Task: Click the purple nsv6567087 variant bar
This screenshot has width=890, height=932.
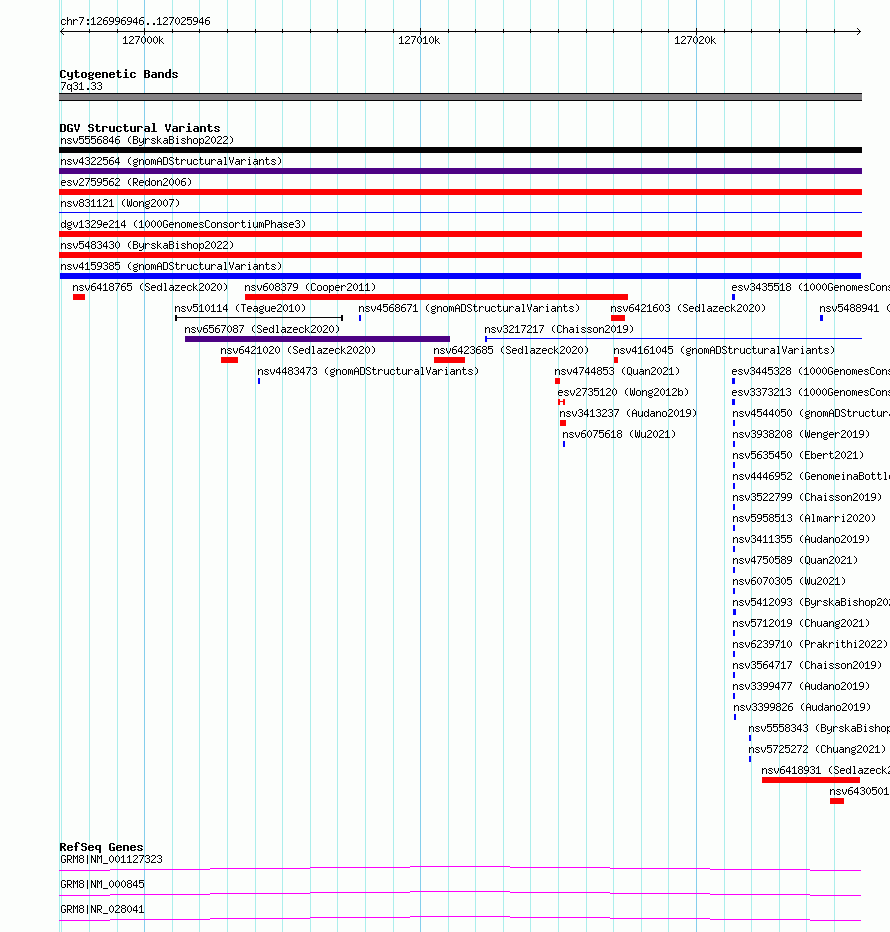Action: click(x=317, y=339)
